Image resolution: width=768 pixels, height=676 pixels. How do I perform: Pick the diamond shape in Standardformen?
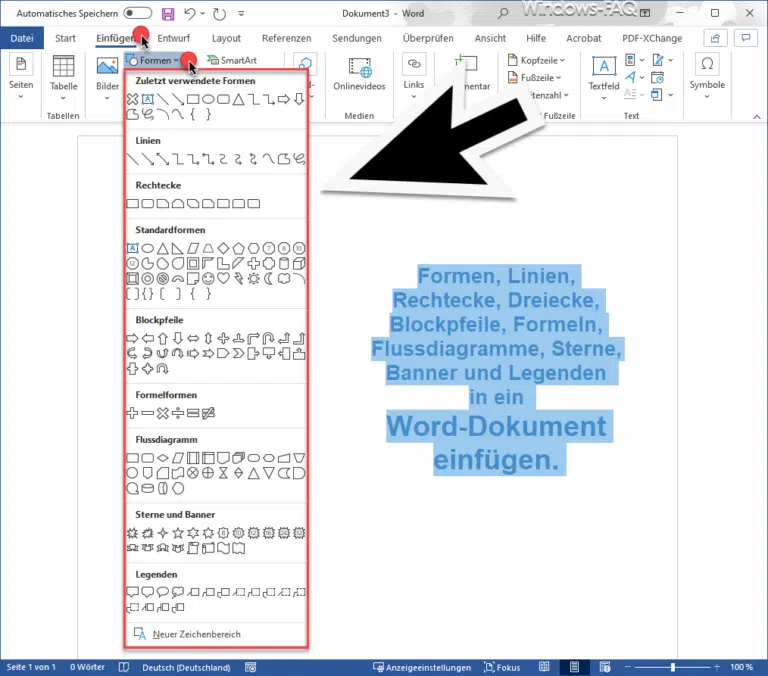click(x=223, y=248)
